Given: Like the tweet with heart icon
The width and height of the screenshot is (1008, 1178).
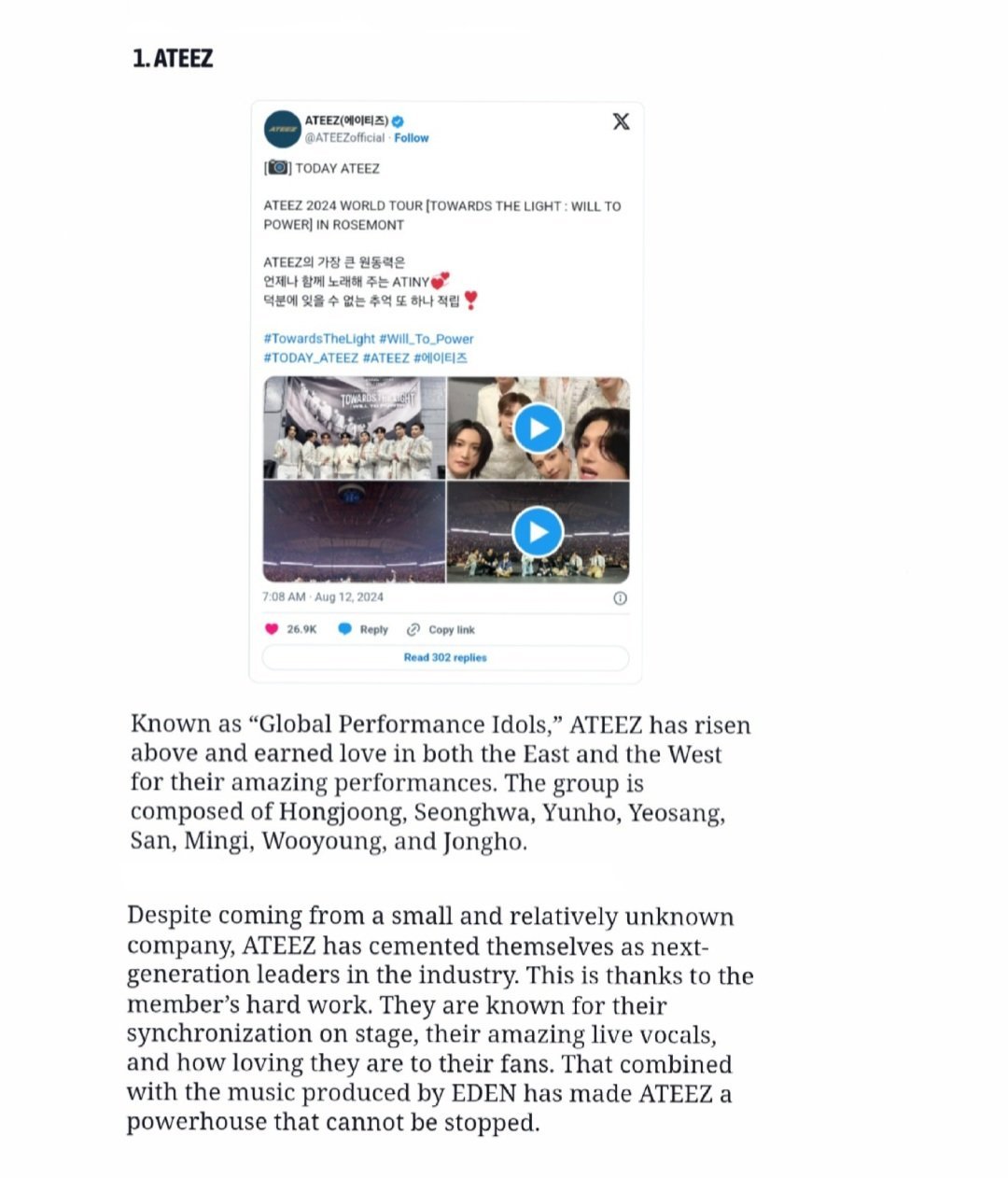Looking at the screenshot, I should [272, 629].
